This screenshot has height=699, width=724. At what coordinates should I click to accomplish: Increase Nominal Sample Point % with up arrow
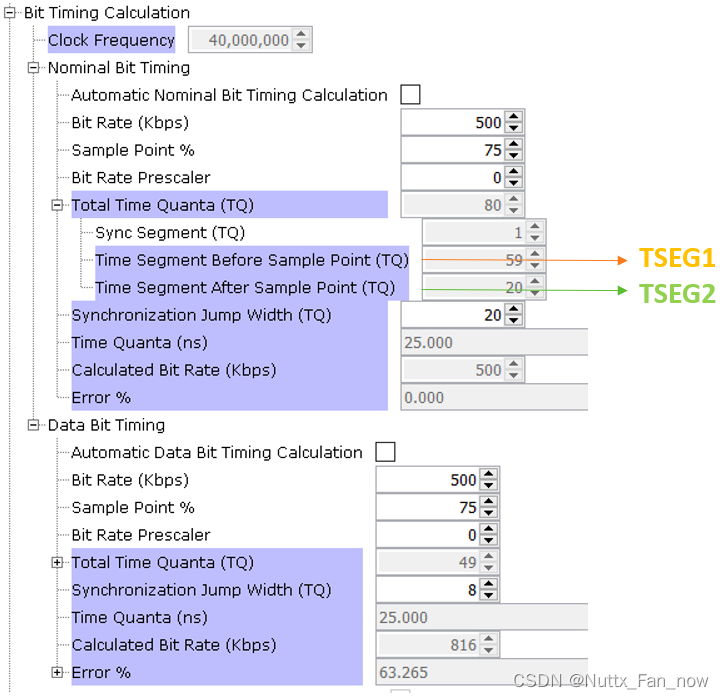[x=513, y=145]
